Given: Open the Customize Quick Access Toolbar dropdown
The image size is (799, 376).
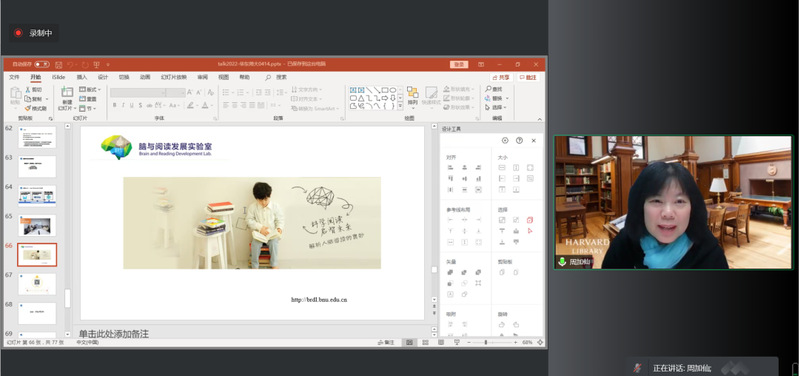Looking at the screenshot, I should point(108,65).
